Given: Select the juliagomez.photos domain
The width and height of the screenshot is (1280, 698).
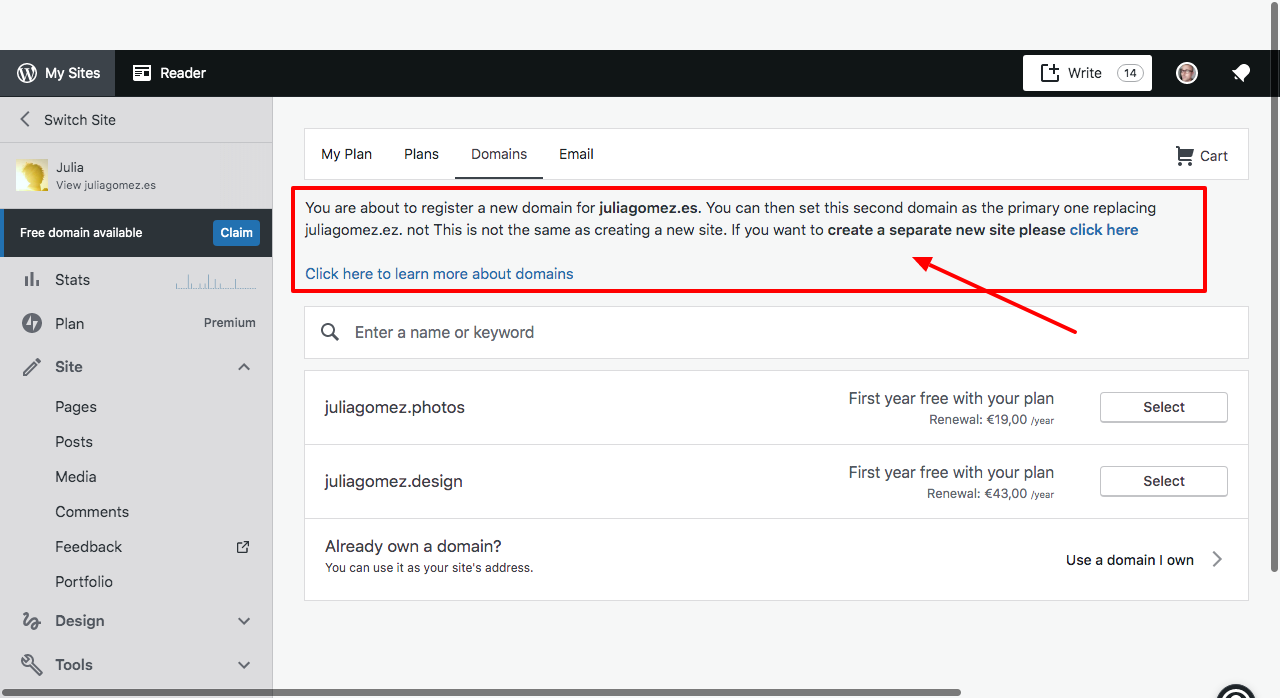Looking at the screenshot, I should 1164,407.
